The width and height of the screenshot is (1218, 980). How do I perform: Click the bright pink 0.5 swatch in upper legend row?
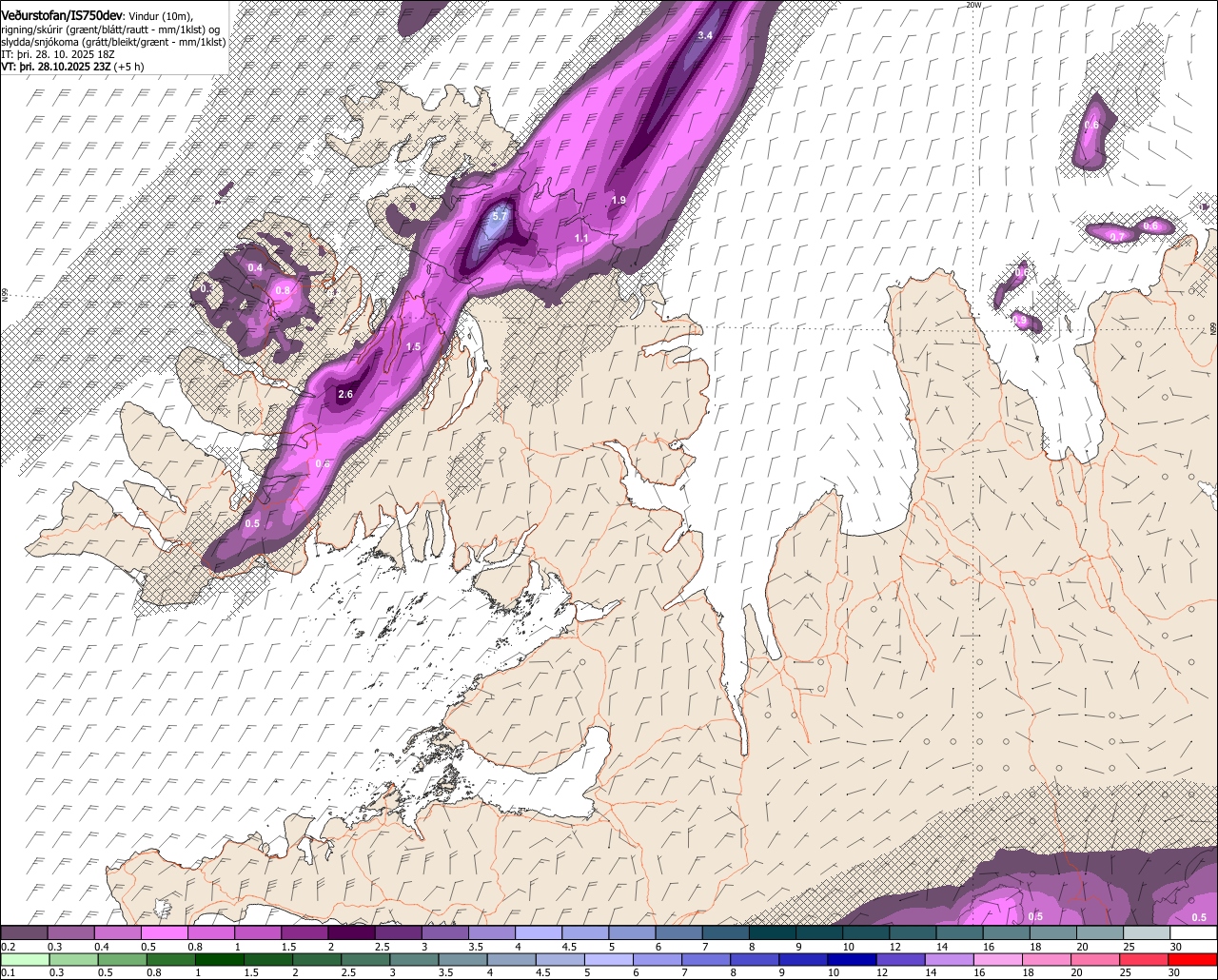coord(165,933)
